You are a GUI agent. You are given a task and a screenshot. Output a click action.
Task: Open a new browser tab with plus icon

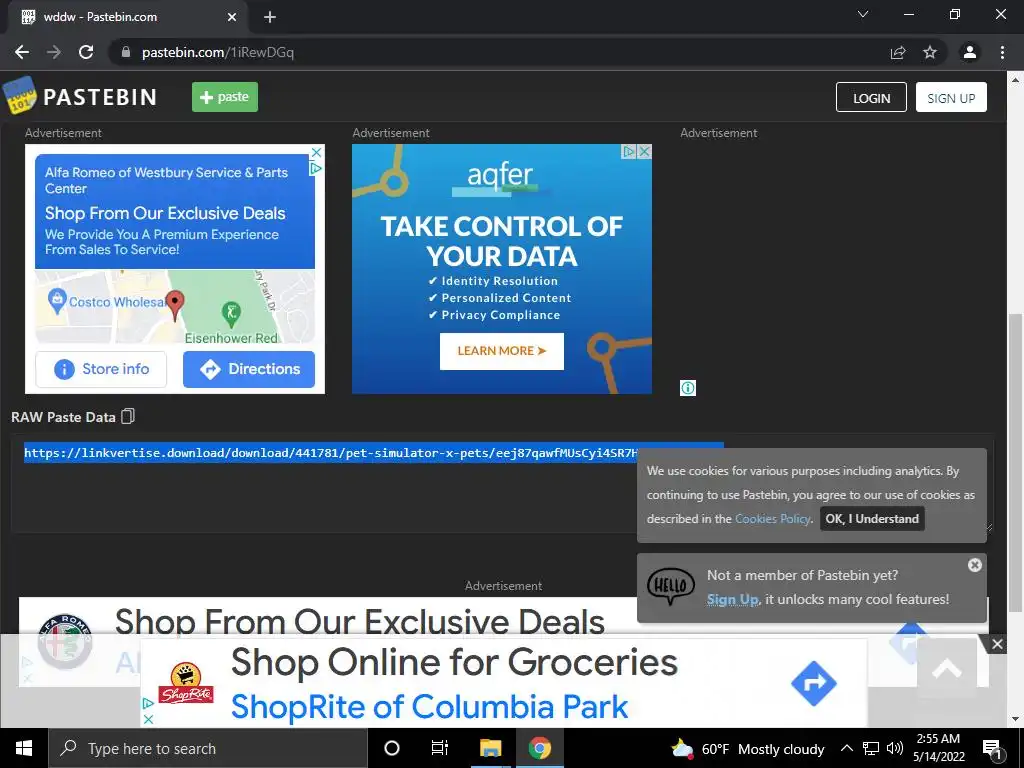270,17
